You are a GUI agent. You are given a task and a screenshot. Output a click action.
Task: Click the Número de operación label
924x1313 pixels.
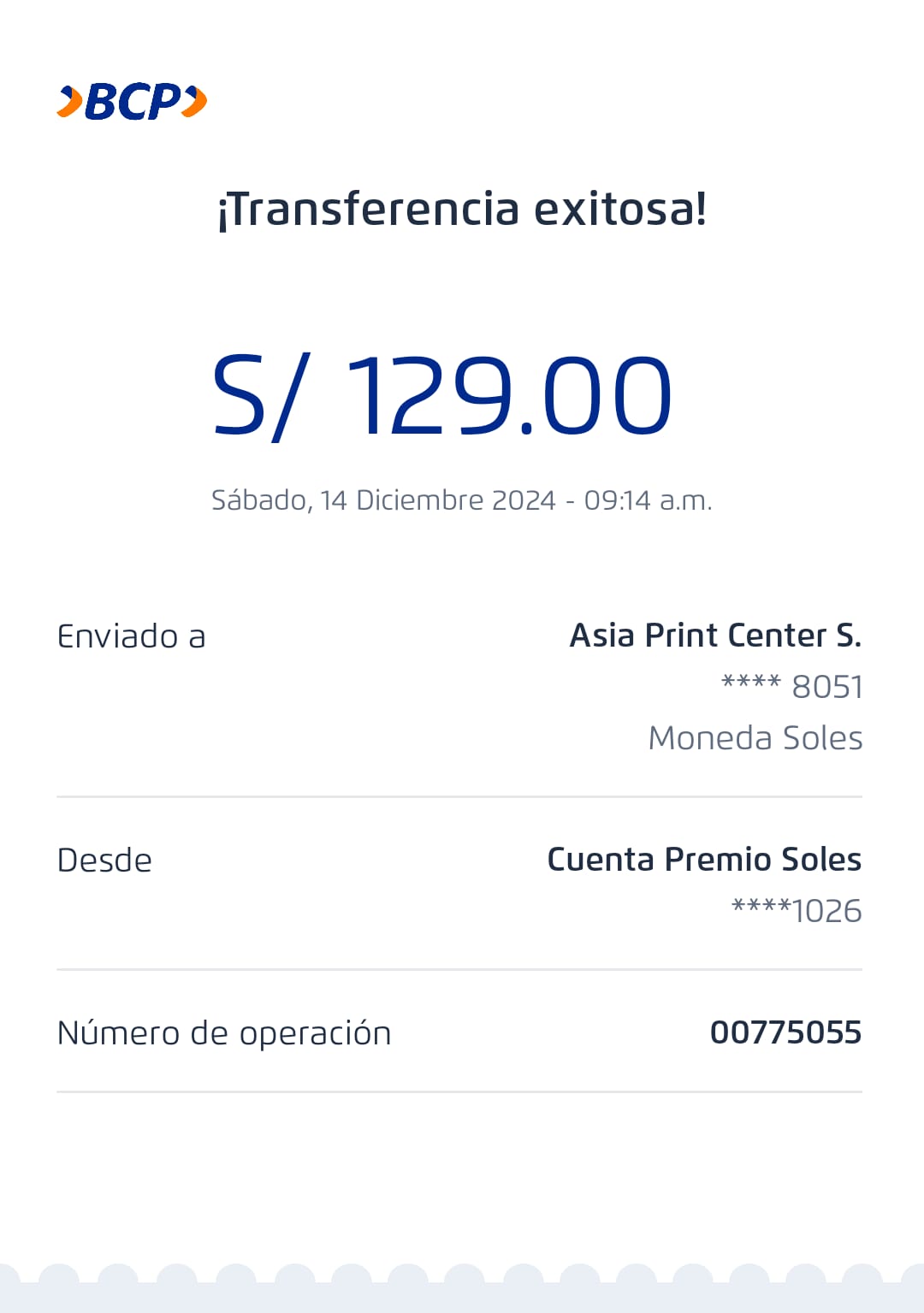click(x=224, y=1033)
